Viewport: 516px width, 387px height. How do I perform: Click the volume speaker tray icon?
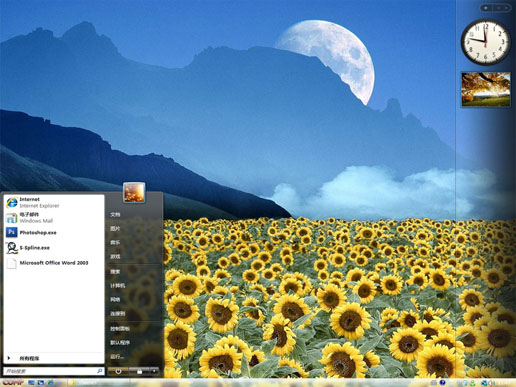[x=492, y=383]
